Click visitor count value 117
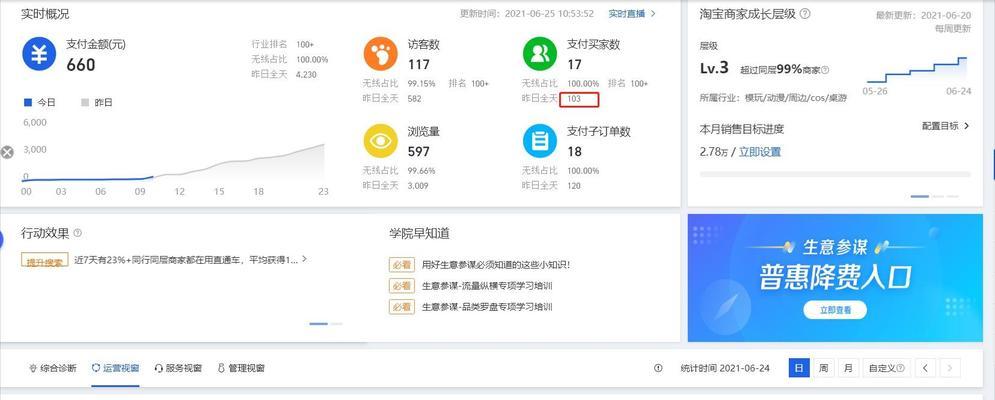 click(x=419, y=65)
